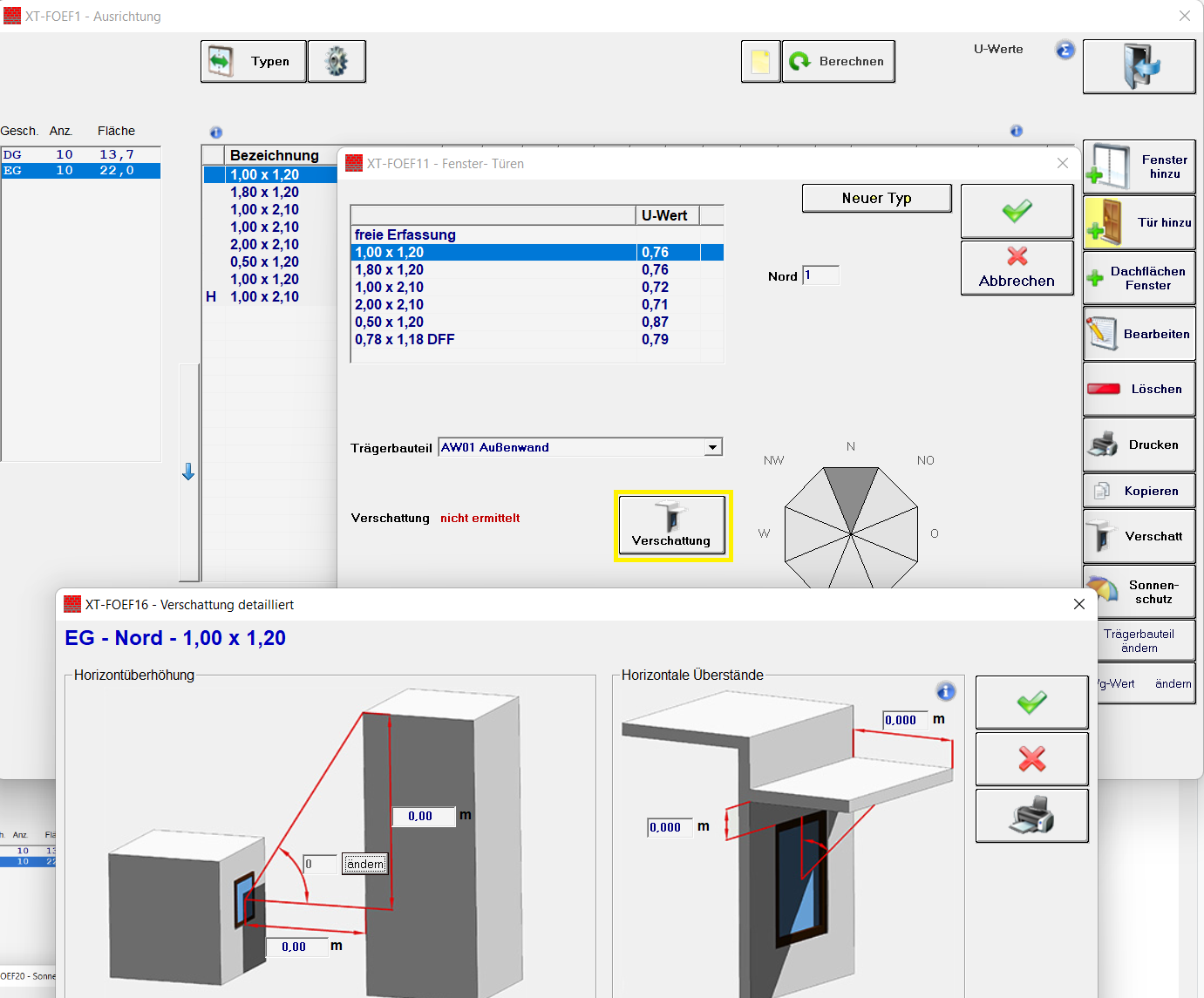Click the overhang depth field 0,000 top
The height and width of the screenshot is (998, 1204).
(905, 720)
